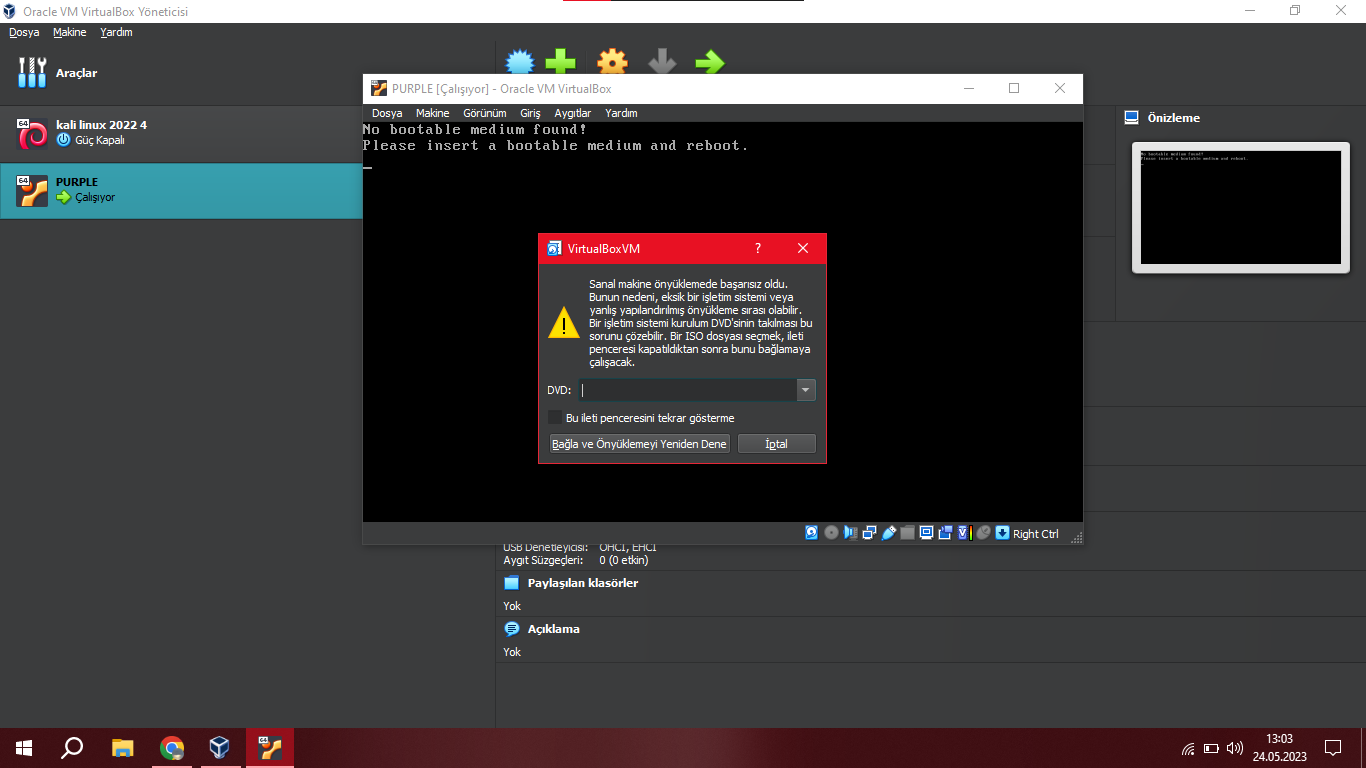Click the Windows Start button

[24, 748]
